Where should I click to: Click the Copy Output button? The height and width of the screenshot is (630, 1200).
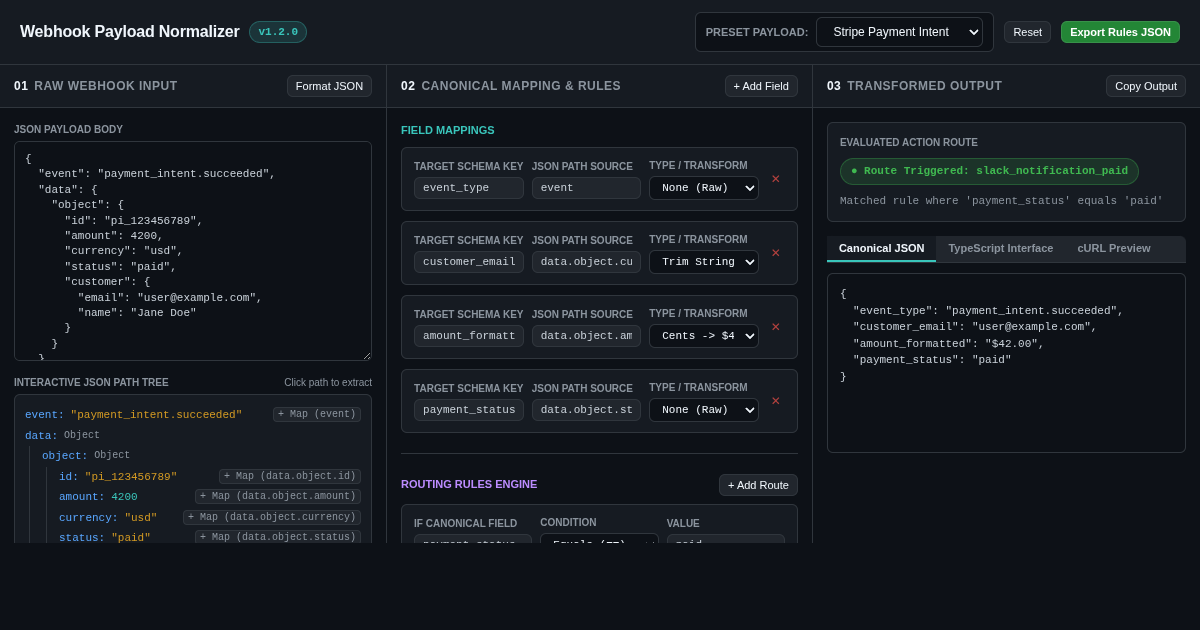coord(1146,86)
